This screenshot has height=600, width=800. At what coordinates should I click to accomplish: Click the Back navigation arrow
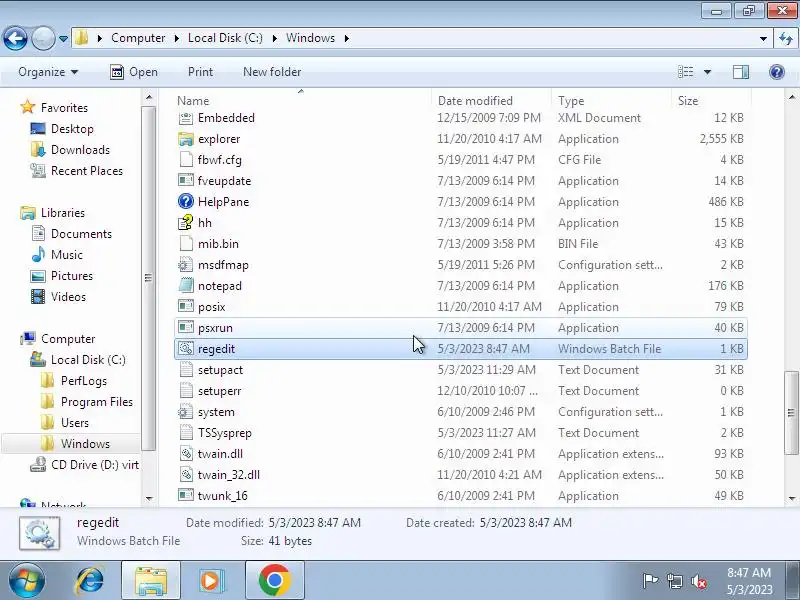point(15,38)
